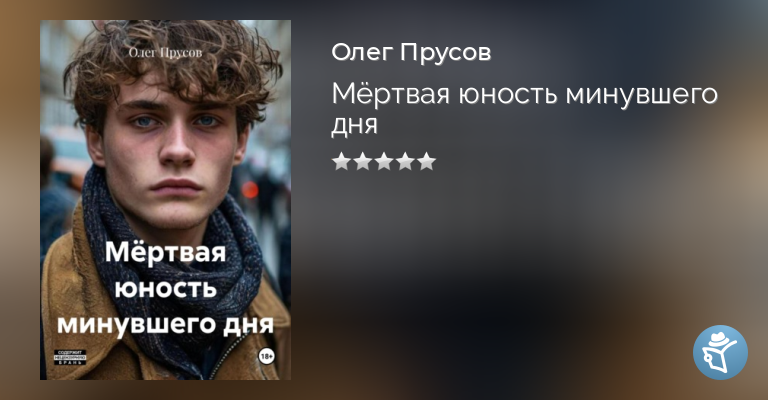Choose the third rating star
The height and width of the screenshot is (400, 768).
(x=384, y=161)
